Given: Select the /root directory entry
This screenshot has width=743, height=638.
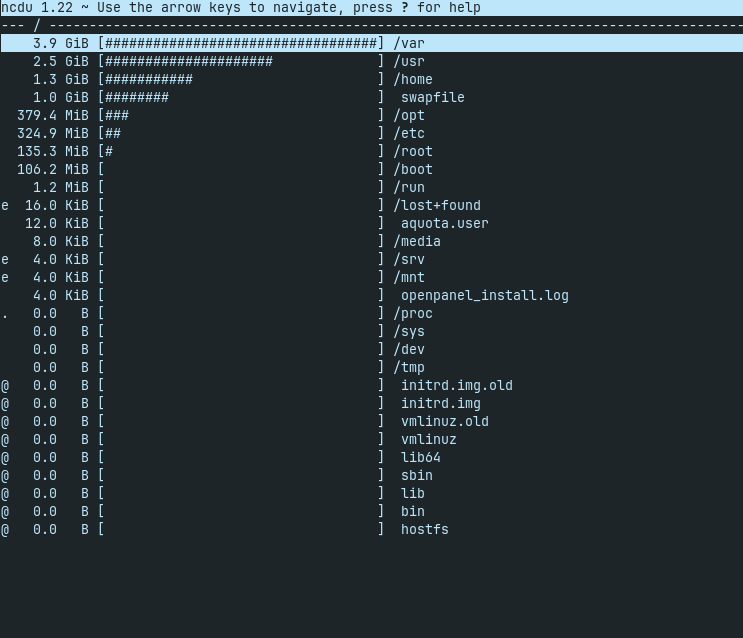Looking at the screenshot, I should tap(372, 151).
